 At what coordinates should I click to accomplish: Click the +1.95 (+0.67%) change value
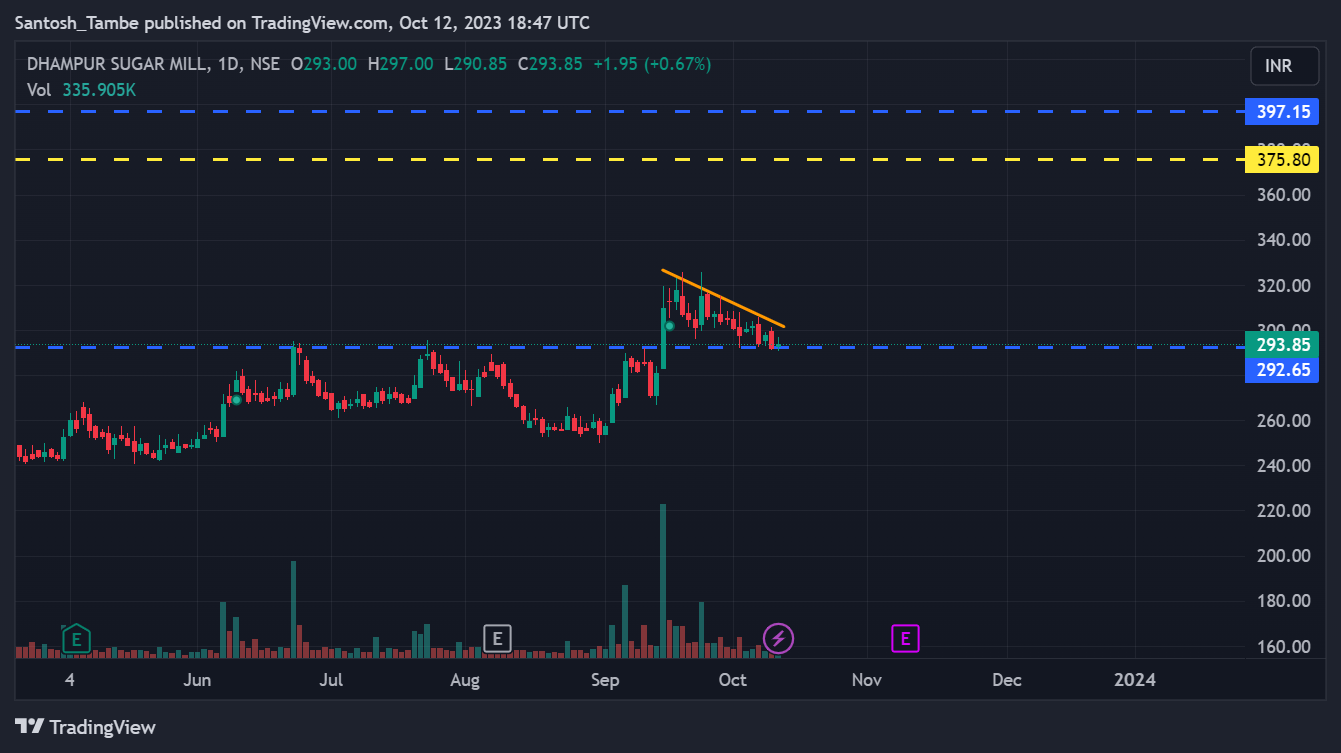coord(651,64)
